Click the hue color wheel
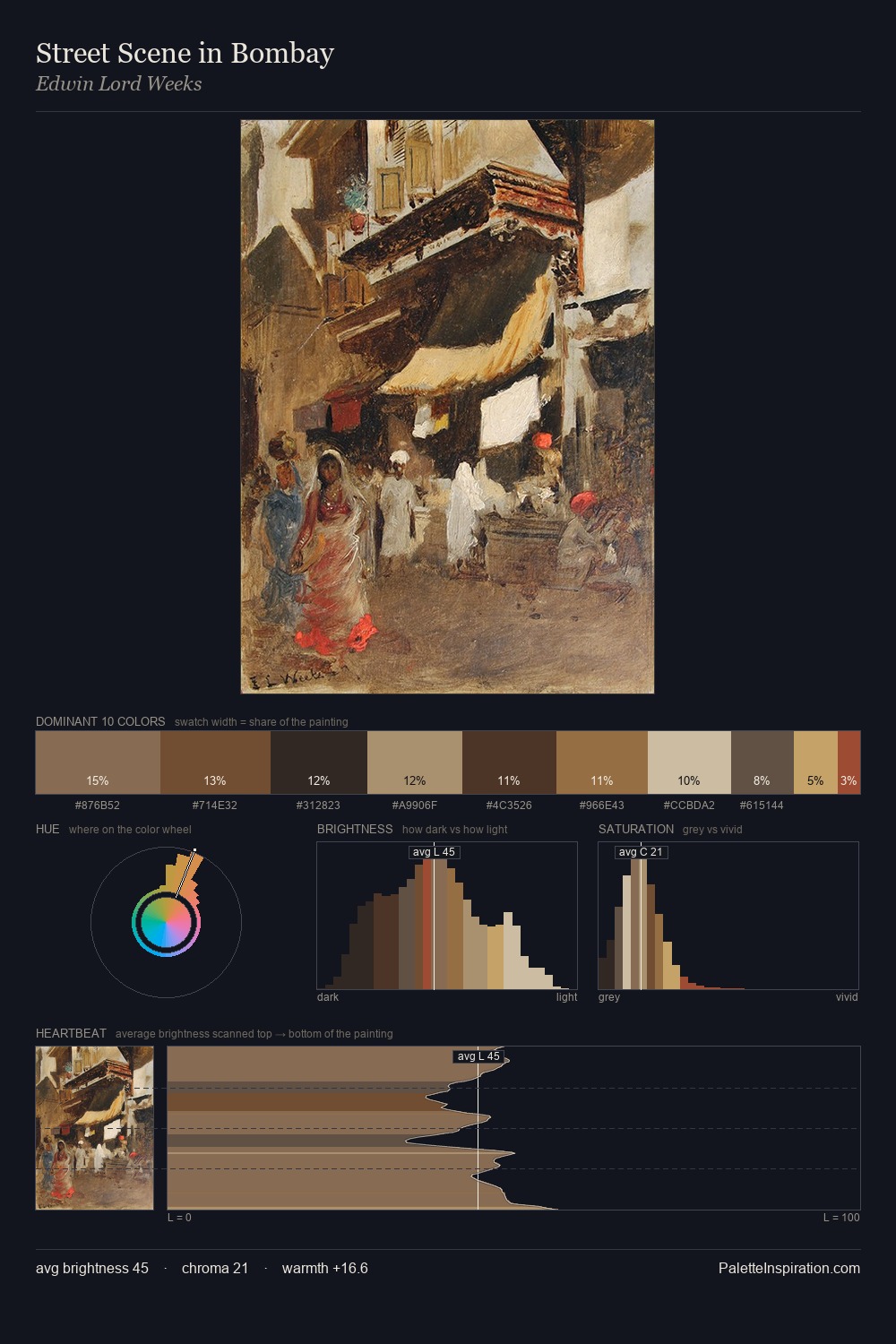The height and width of the screenshot is (1344, 896). click(x=166, y=922)
